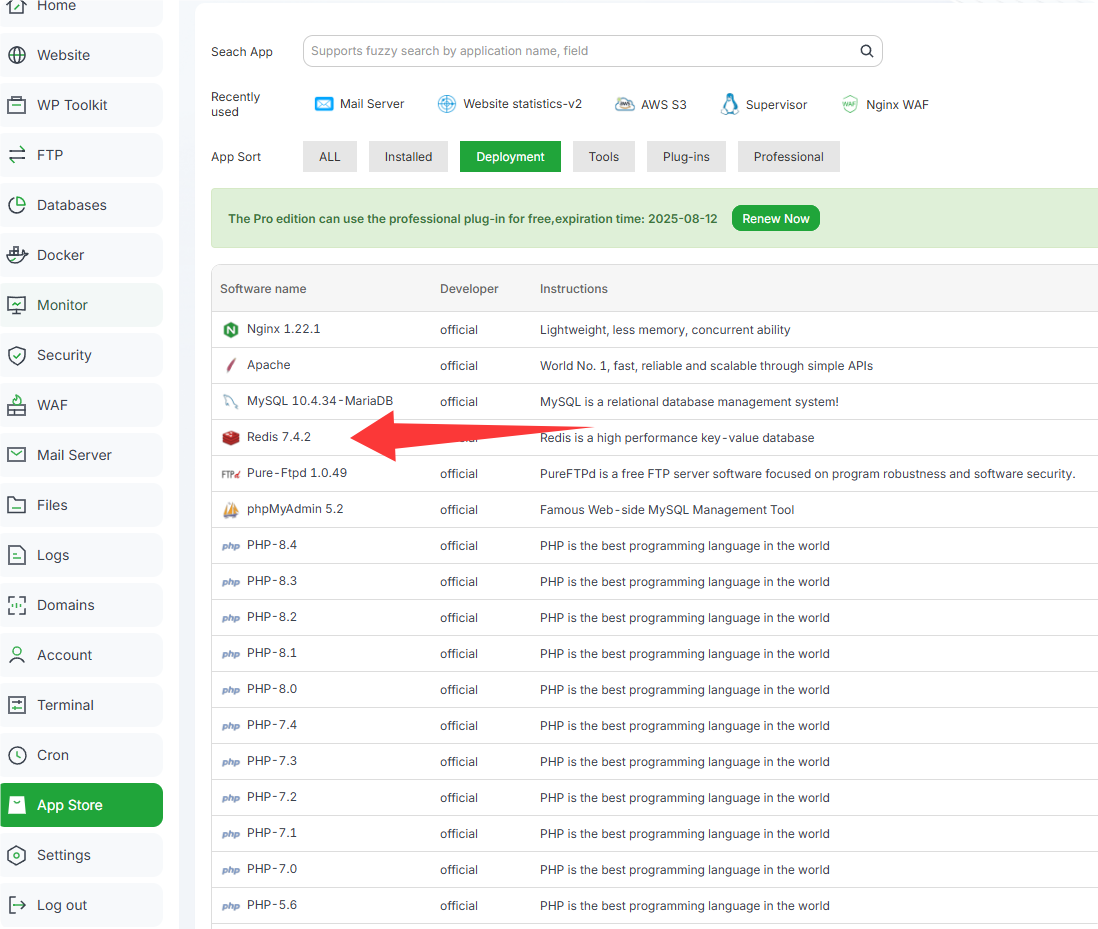The image size is (1098, 929).
Task: Click the Redis red cube icon
Action: pos(231,437)
